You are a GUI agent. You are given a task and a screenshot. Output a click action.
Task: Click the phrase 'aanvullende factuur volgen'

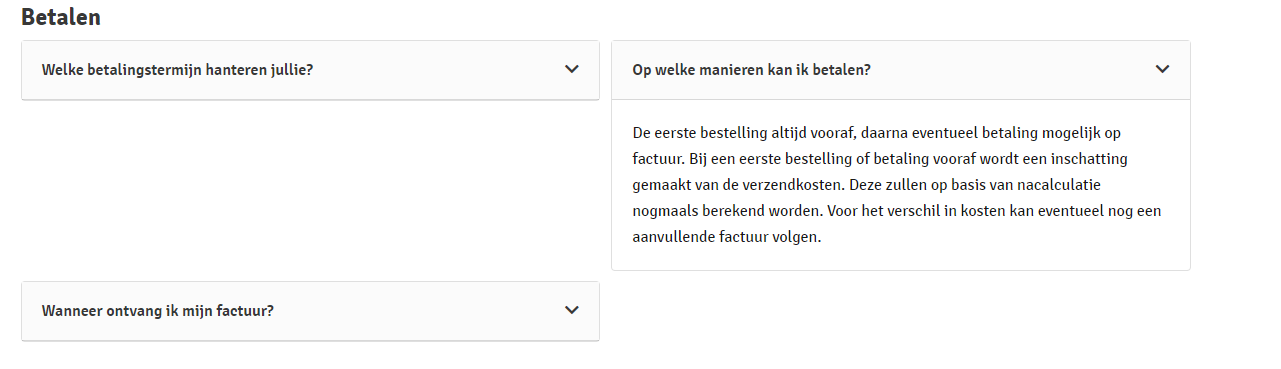(x=727, y=238)
